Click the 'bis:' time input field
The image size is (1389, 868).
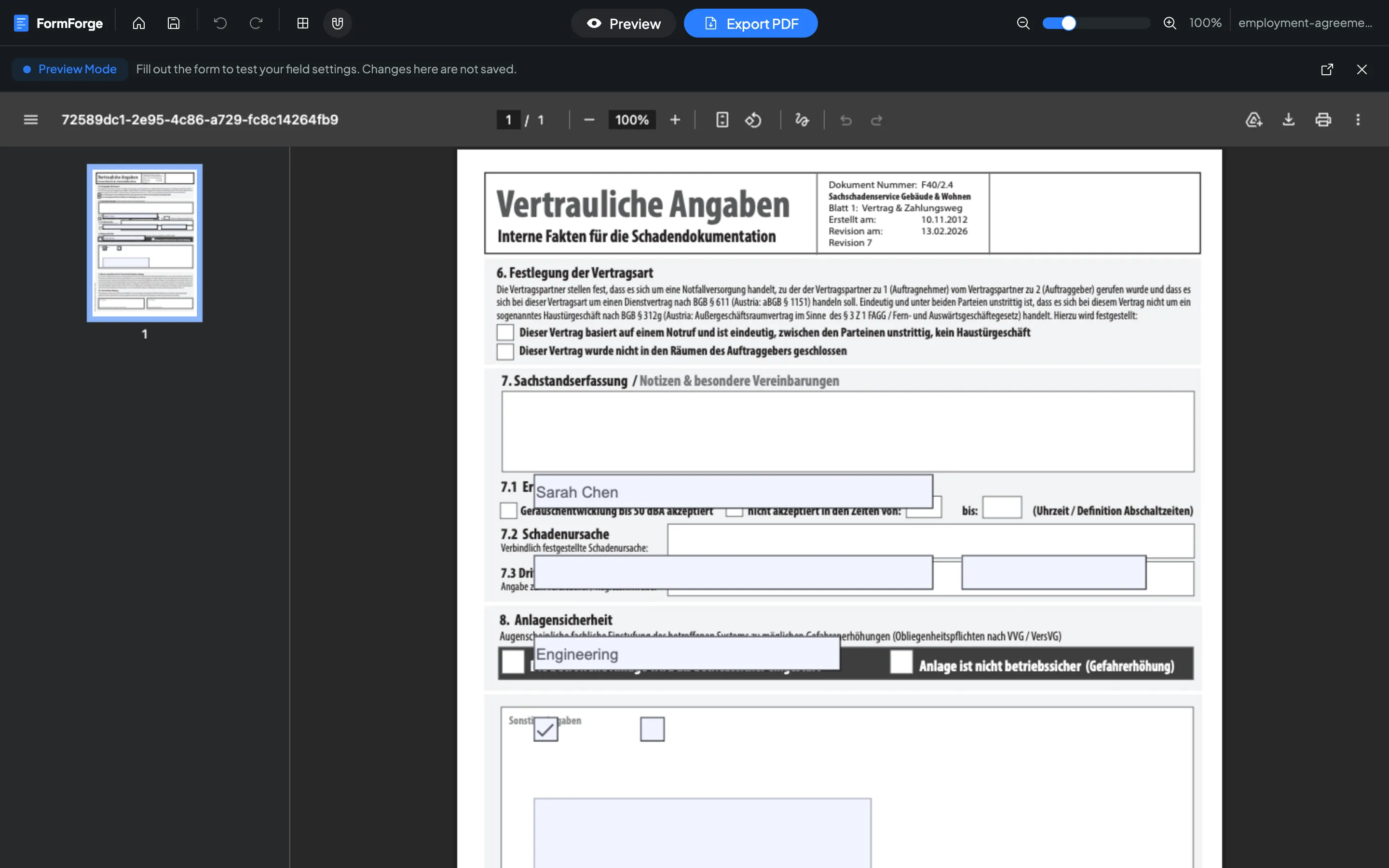pos(1002,507)
